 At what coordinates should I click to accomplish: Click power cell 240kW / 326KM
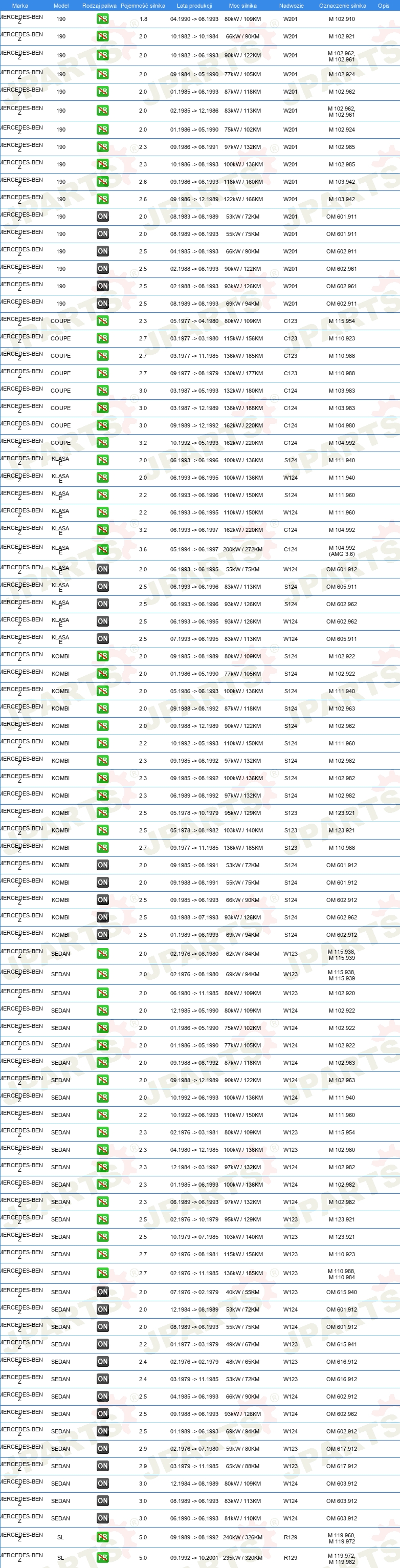click(242, 1537)
